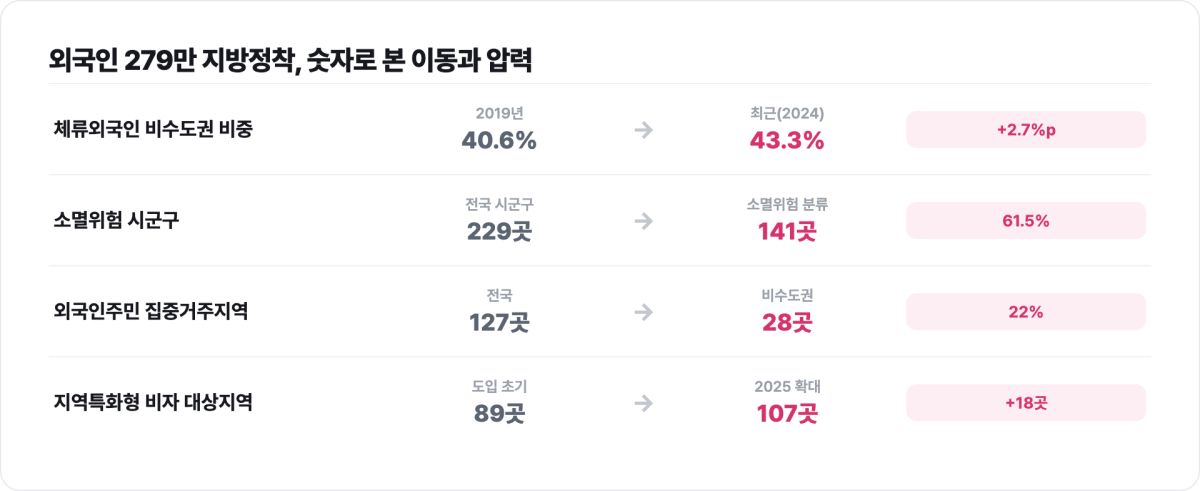Click the arrow icon in 외국인주민 집중거주지역 row
The height and width of the screenshot is (491, 1200).
643,312
